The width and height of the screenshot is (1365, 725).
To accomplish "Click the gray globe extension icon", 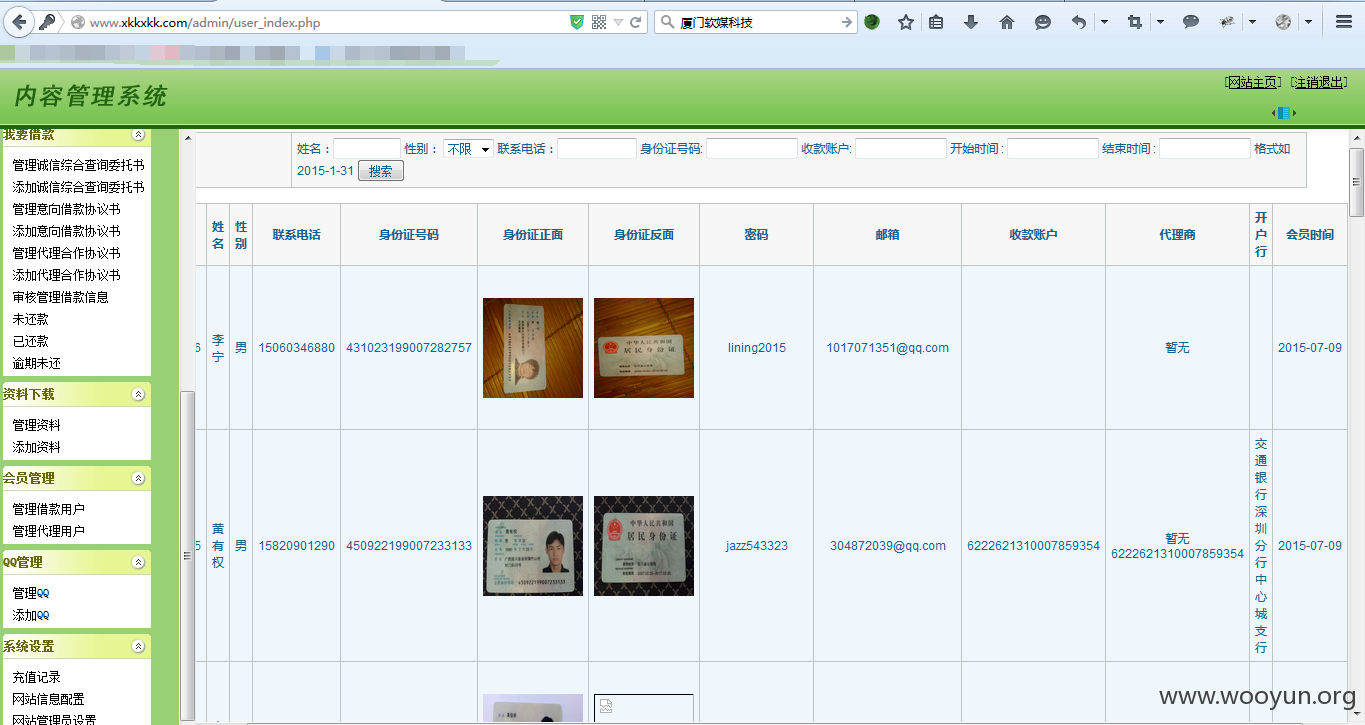I will [1283, 22].
